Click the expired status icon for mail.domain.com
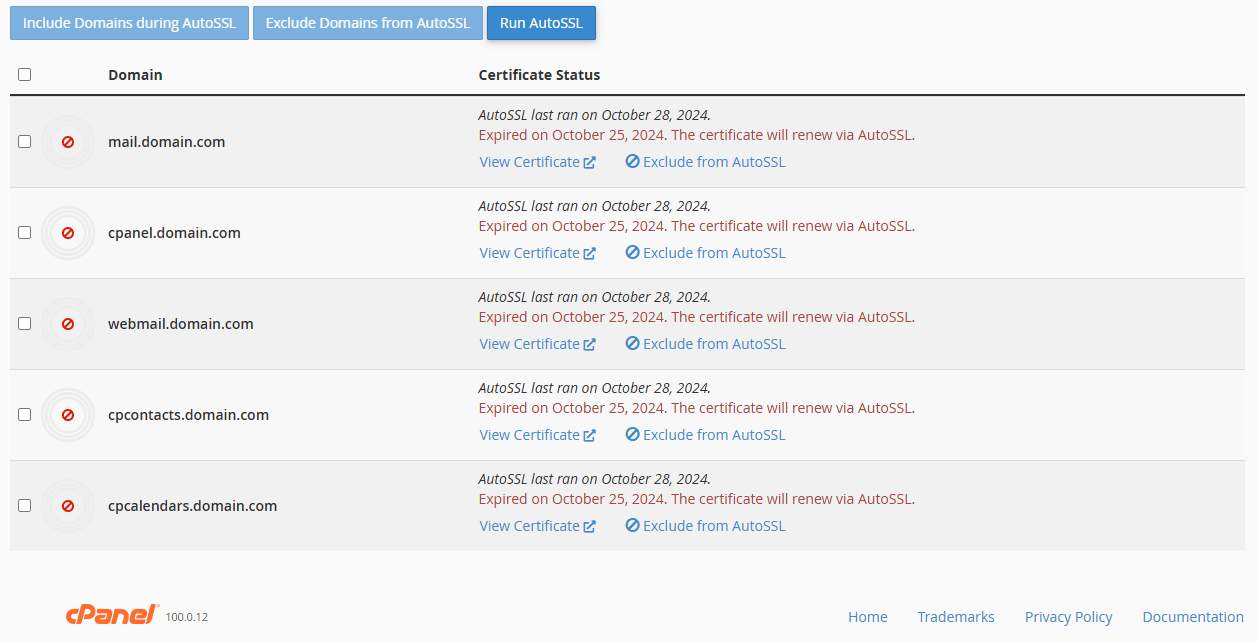The width and height of the screenshot is (1258, 642). pyautogui.click(x=68, y=142)
